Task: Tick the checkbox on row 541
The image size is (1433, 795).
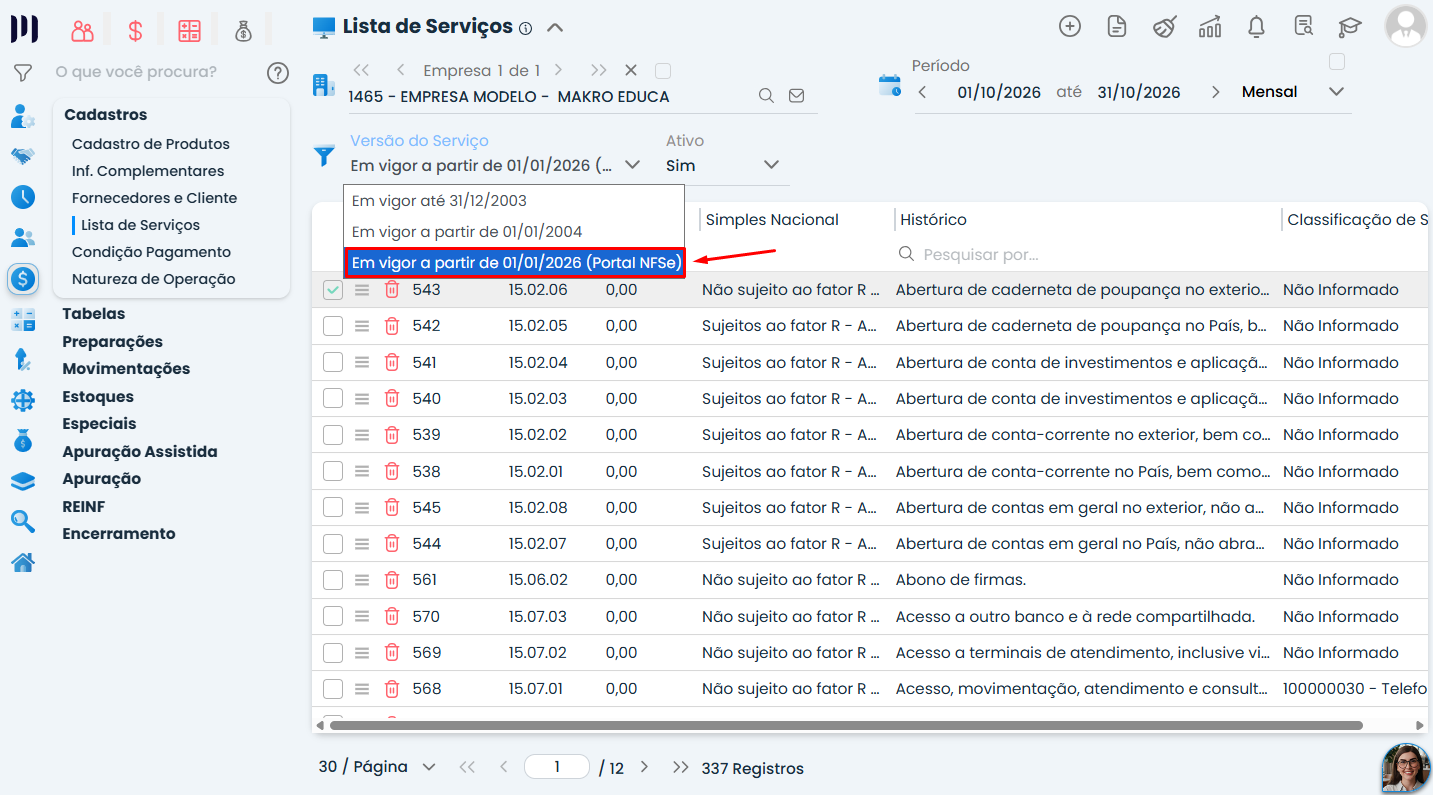Action: point(333,362)
